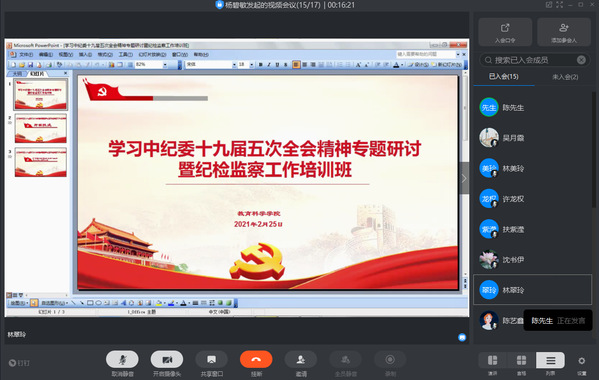
Task: Collapse the participant panel with side arrow
Action: click(x=464, y=178)
